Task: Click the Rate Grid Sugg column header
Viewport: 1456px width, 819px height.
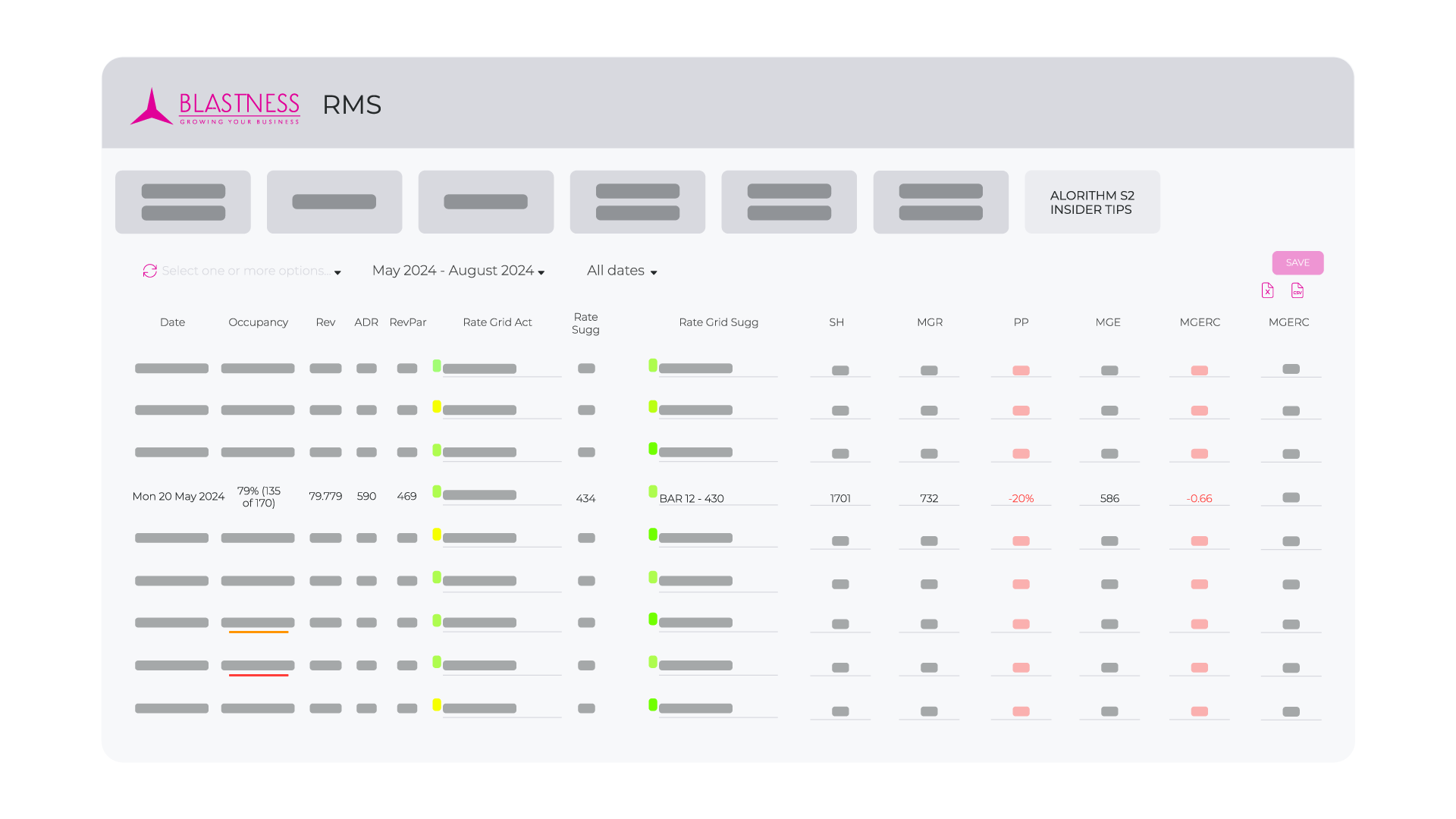Action: (x=718, y=322)
